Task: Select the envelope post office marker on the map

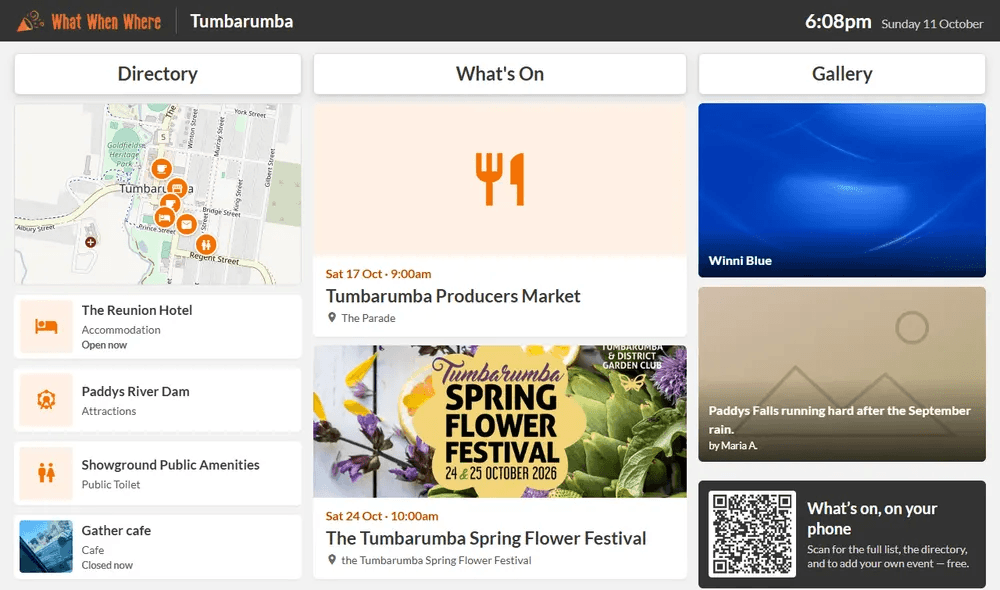Action: 186,224
